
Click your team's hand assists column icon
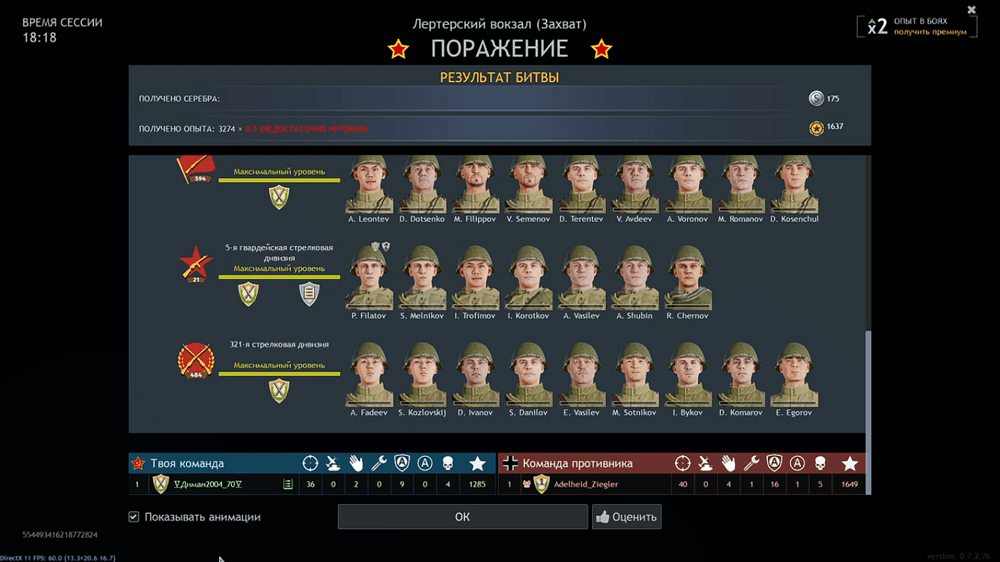(x=356, y=463)
